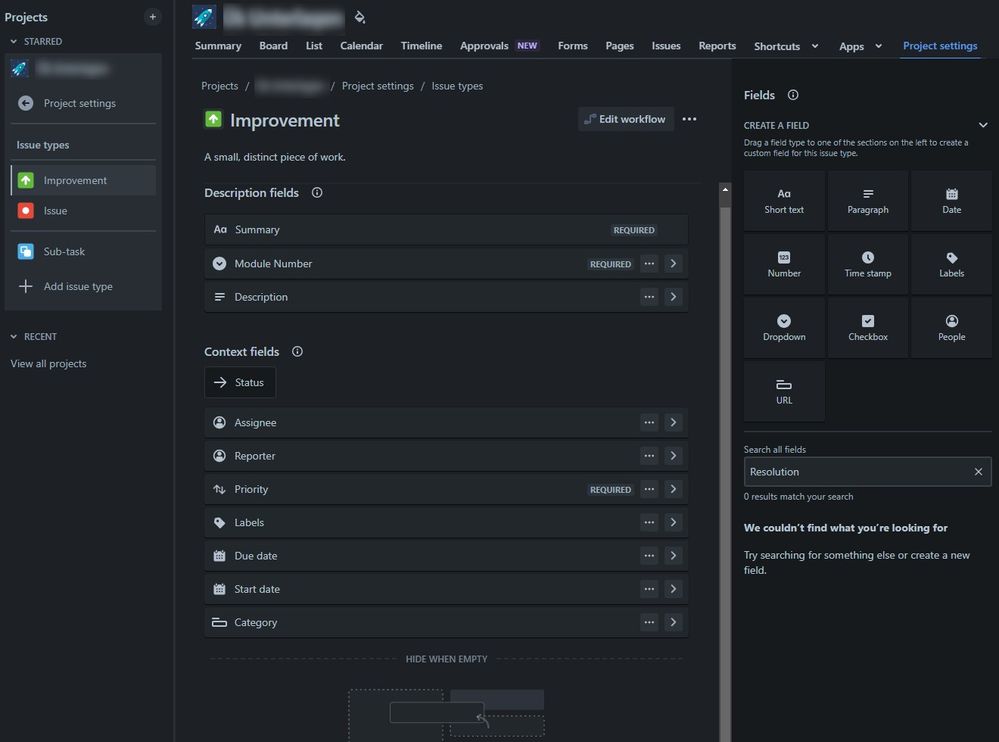Select the Number field type
This screenshot has width=999, height=742.
(x=784, y=264)
